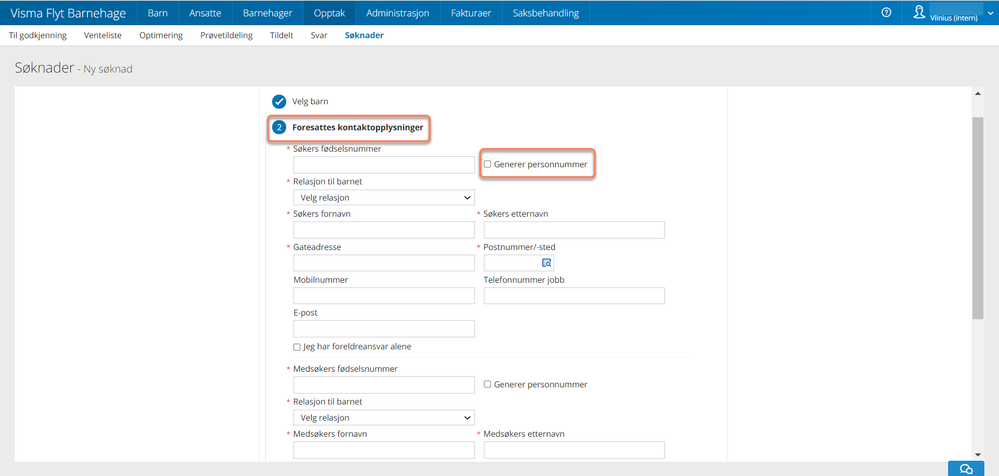Click Medsøkers etternavn input field

(x=574, y=451)
